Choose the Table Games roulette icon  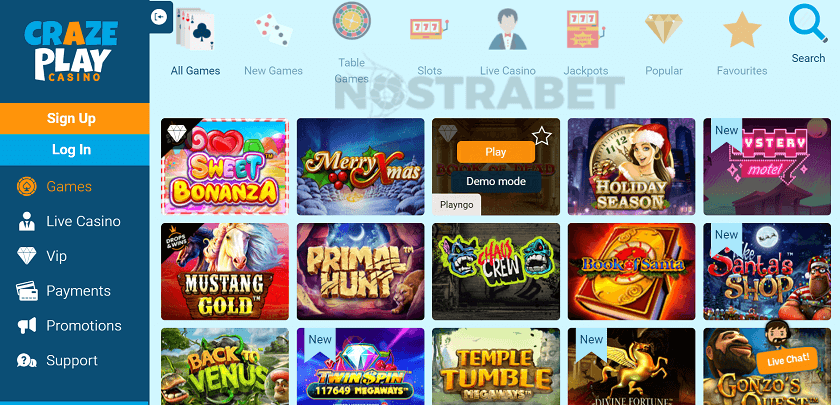click(x=351, y=21)
